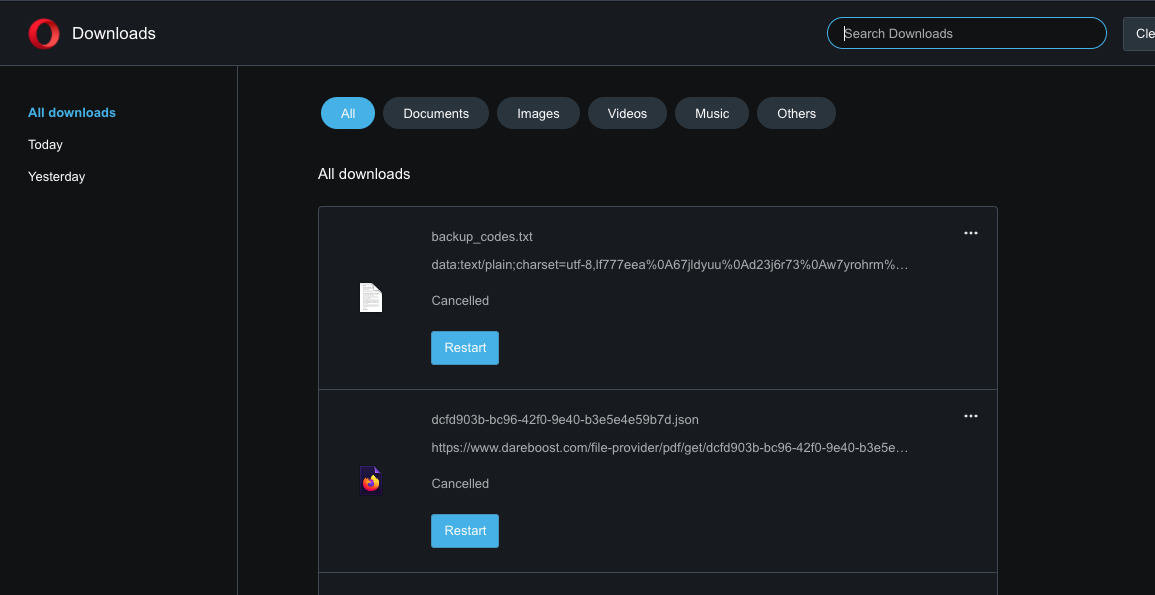Open the dareboost.com source URL
The width and height of the screenshot is (1155, 595).
pyautogui.click(x=670, y=448)
